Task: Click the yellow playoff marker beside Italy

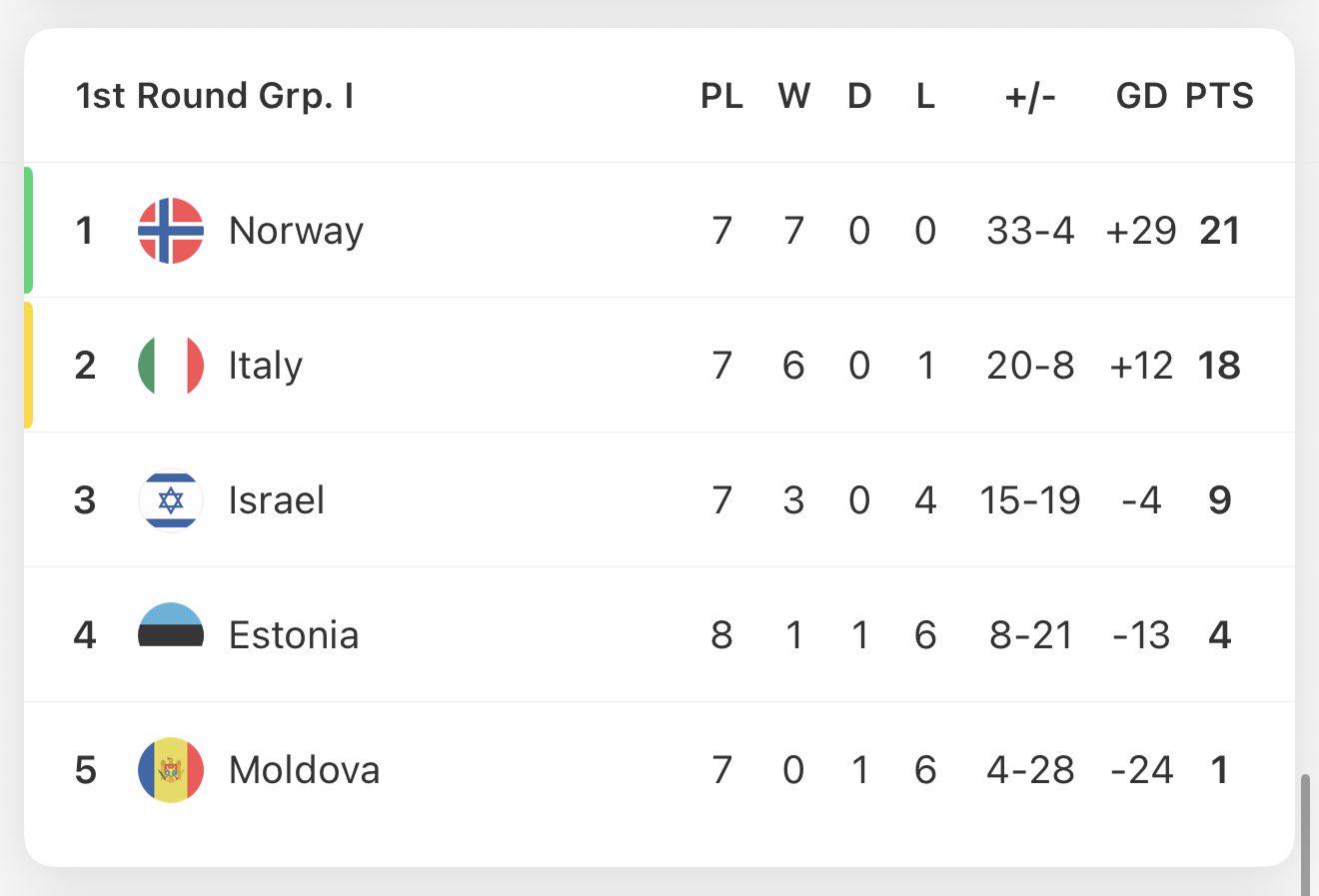Action: pos(29,365)
